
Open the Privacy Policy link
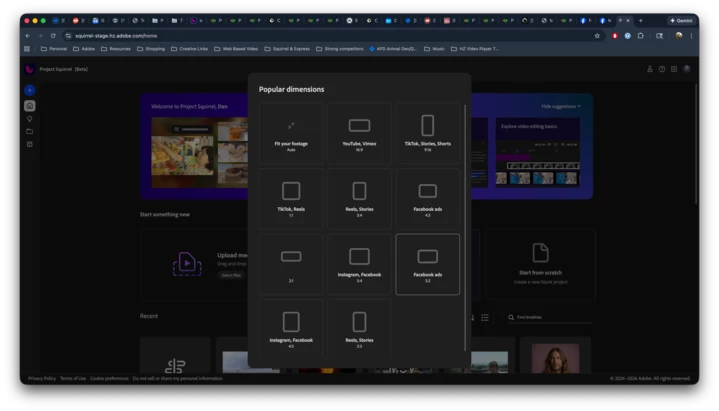42,378
